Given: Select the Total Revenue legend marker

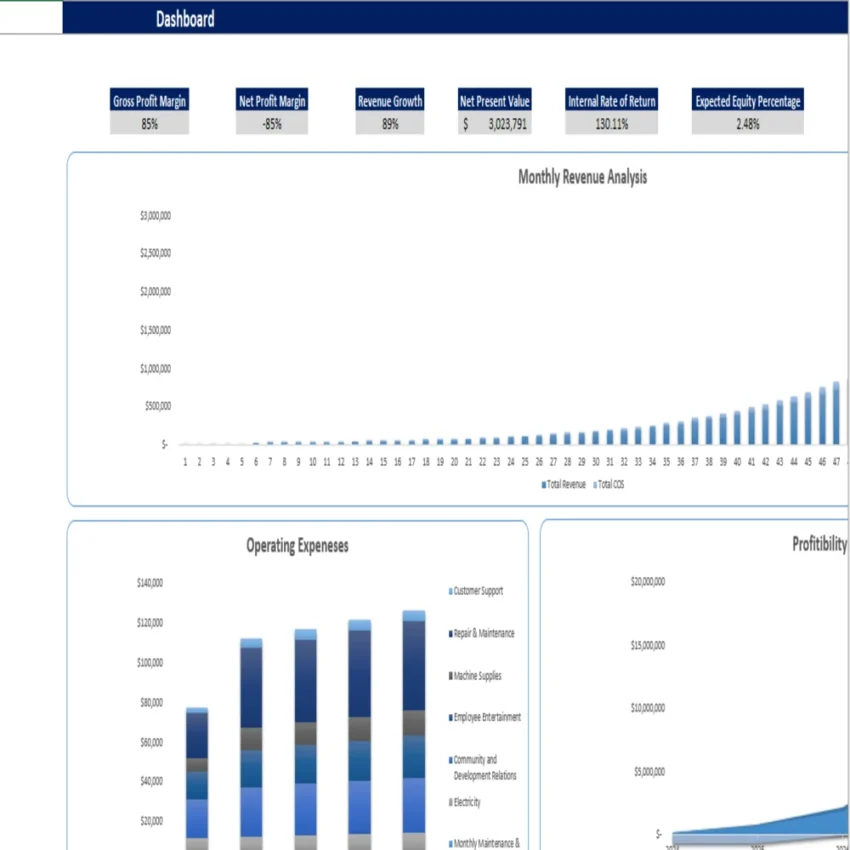Looking at the screenshot, I should click(542, 485).
